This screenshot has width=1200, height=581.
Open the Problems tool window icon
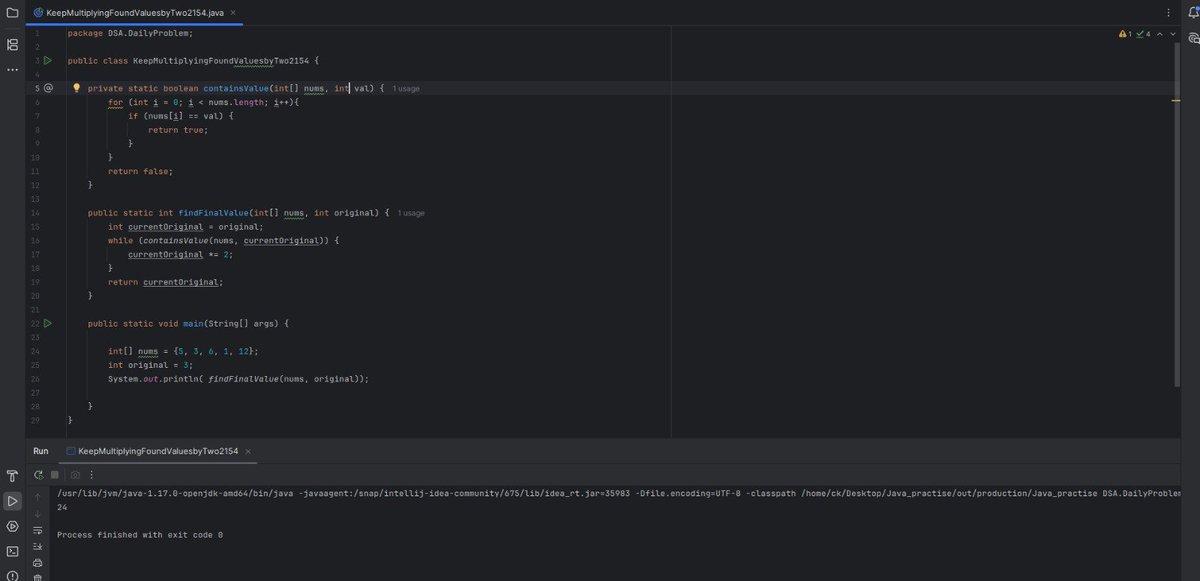(12, 575)
